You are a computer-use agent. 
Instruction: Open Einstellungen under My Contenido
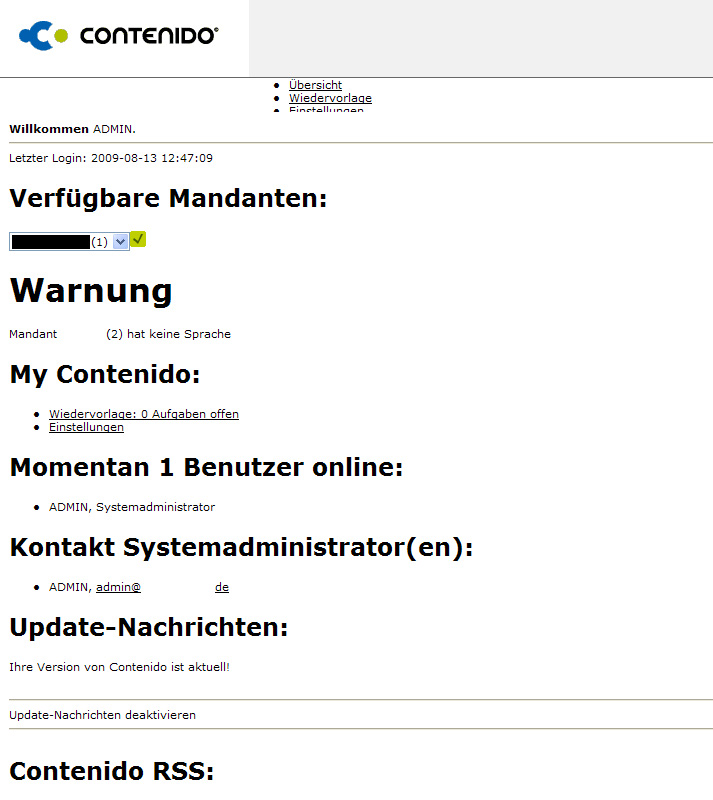pos(86,427)
